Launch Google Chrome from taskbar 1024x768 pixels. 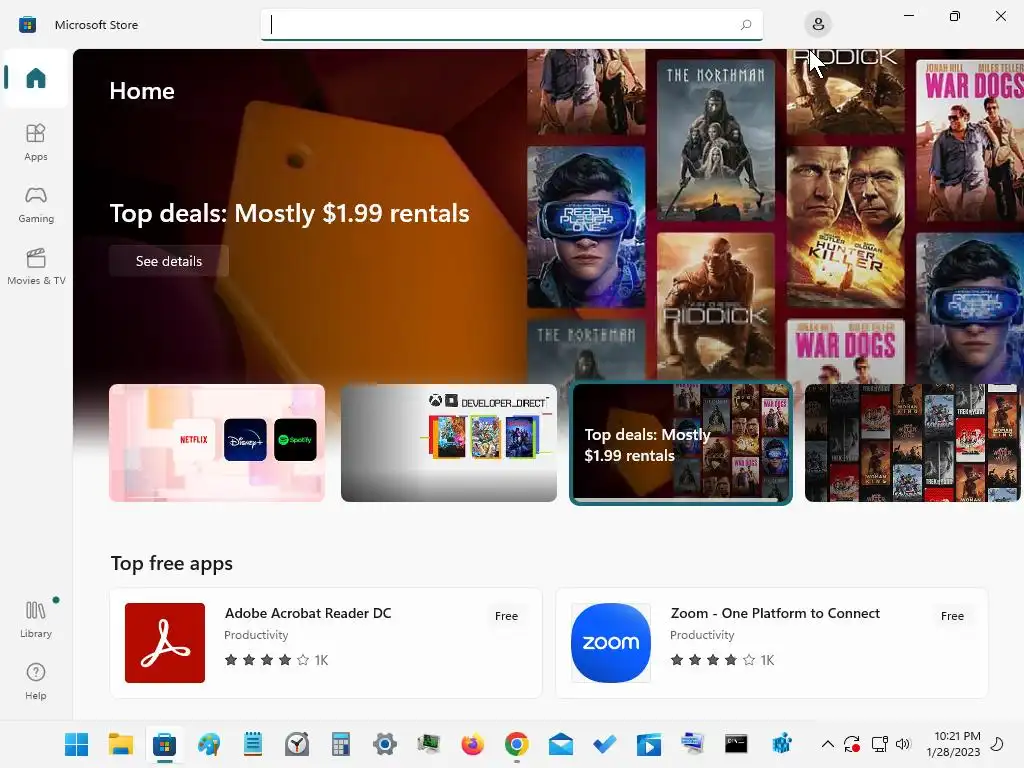click(517, 744)
